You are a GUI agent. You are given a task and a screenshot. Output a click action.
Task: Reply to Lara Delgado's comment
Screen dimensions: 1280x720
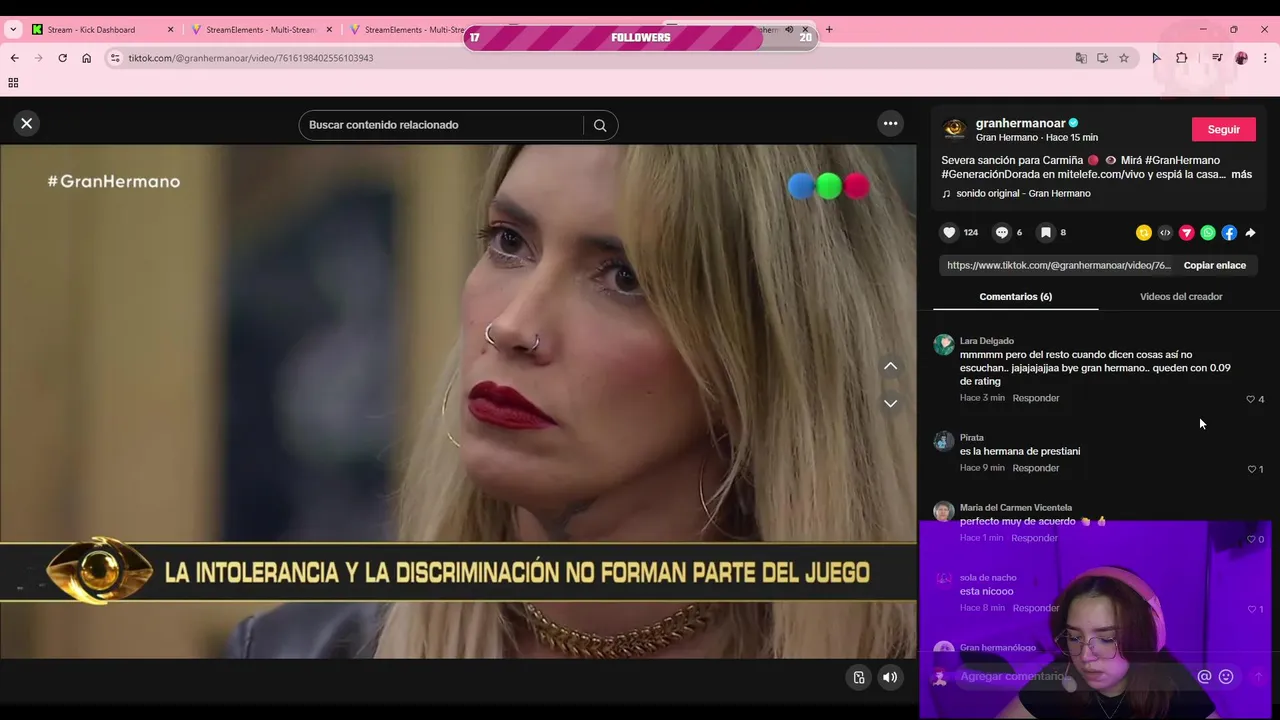[x=1035, y=398]
